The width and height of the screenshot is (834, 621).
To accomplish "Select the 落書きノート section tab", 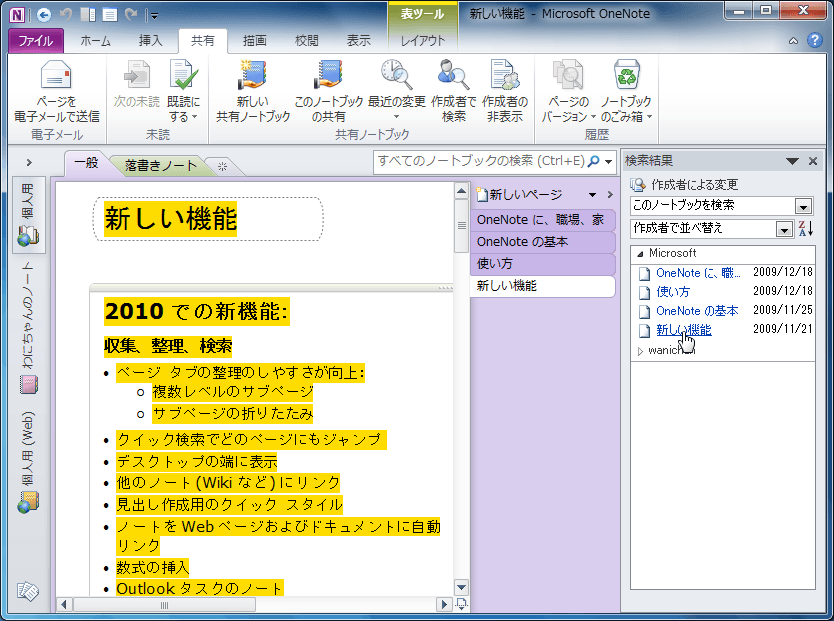I will tap(161, 166).
